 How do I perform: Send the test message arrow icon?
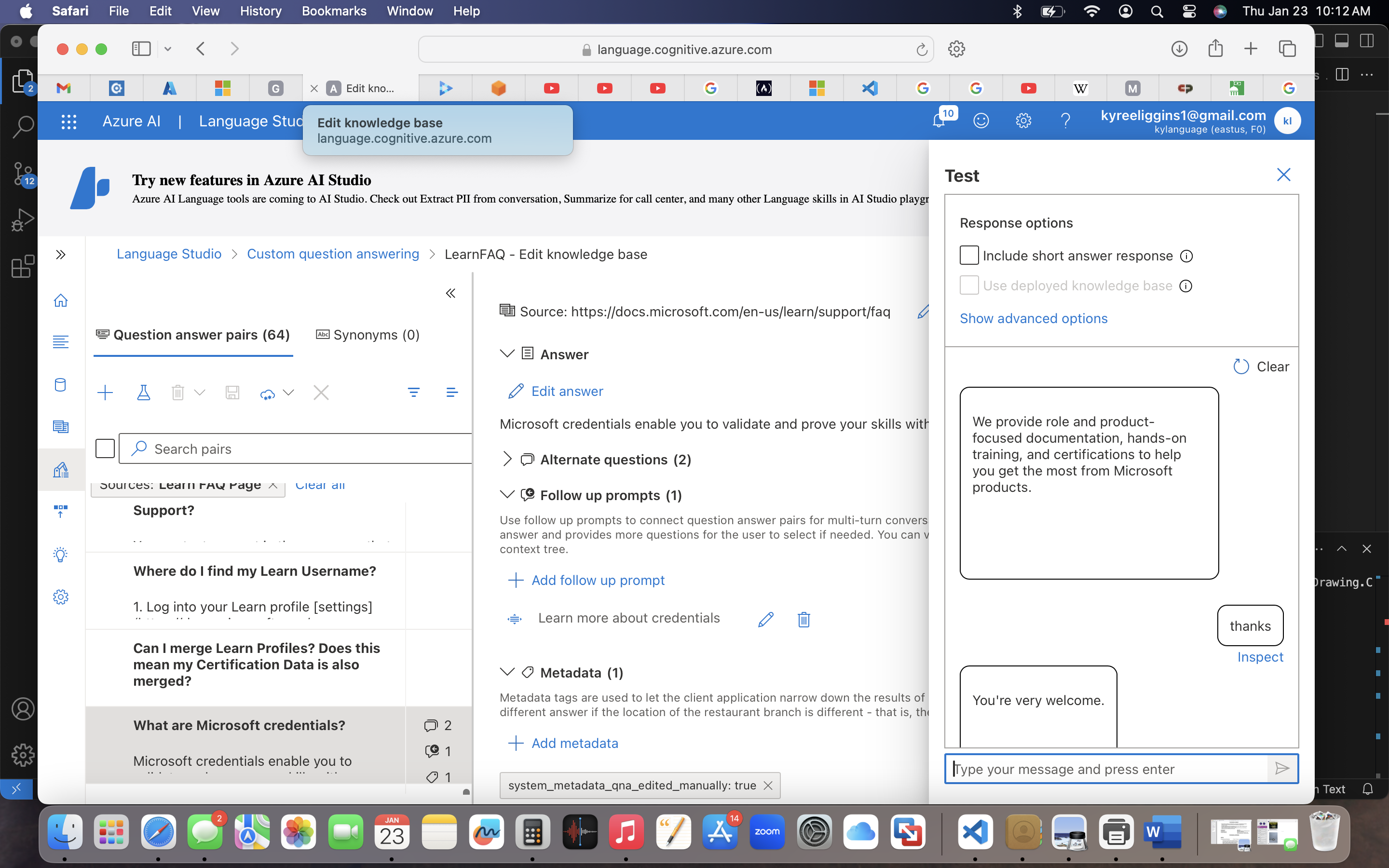point(1281,769)
